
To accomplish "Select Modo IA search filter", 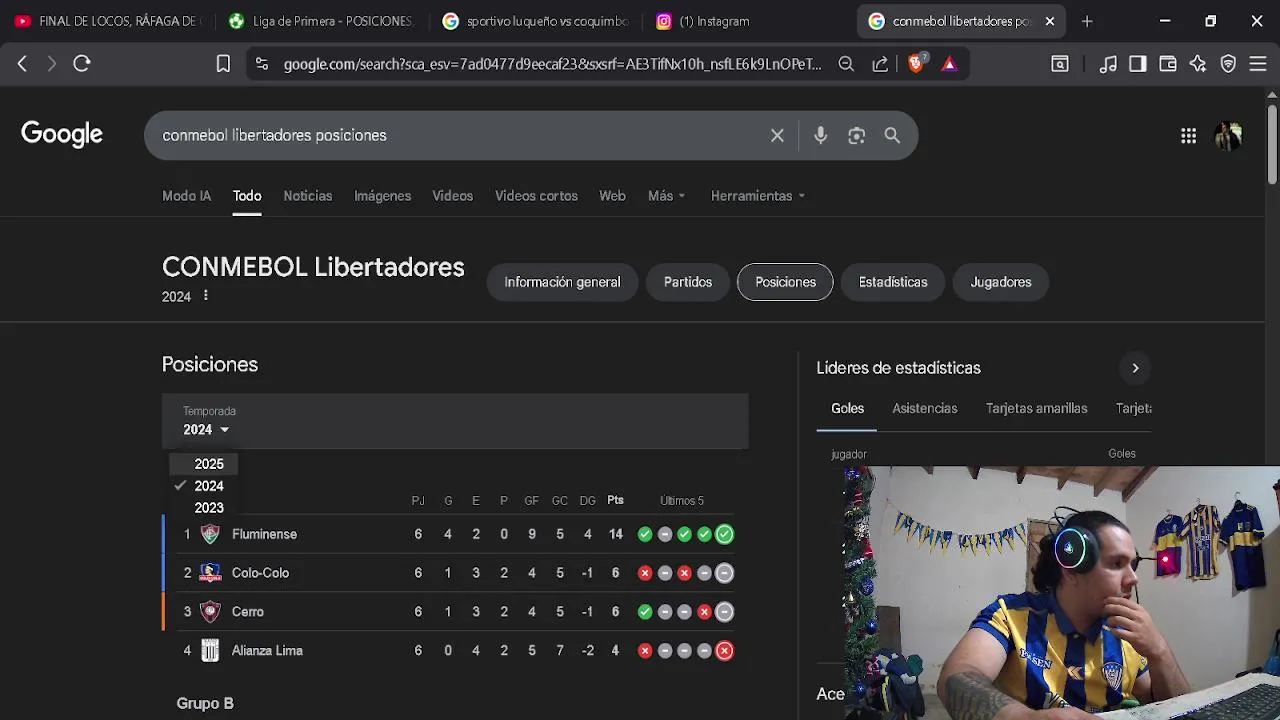I will tap(186, 196).
